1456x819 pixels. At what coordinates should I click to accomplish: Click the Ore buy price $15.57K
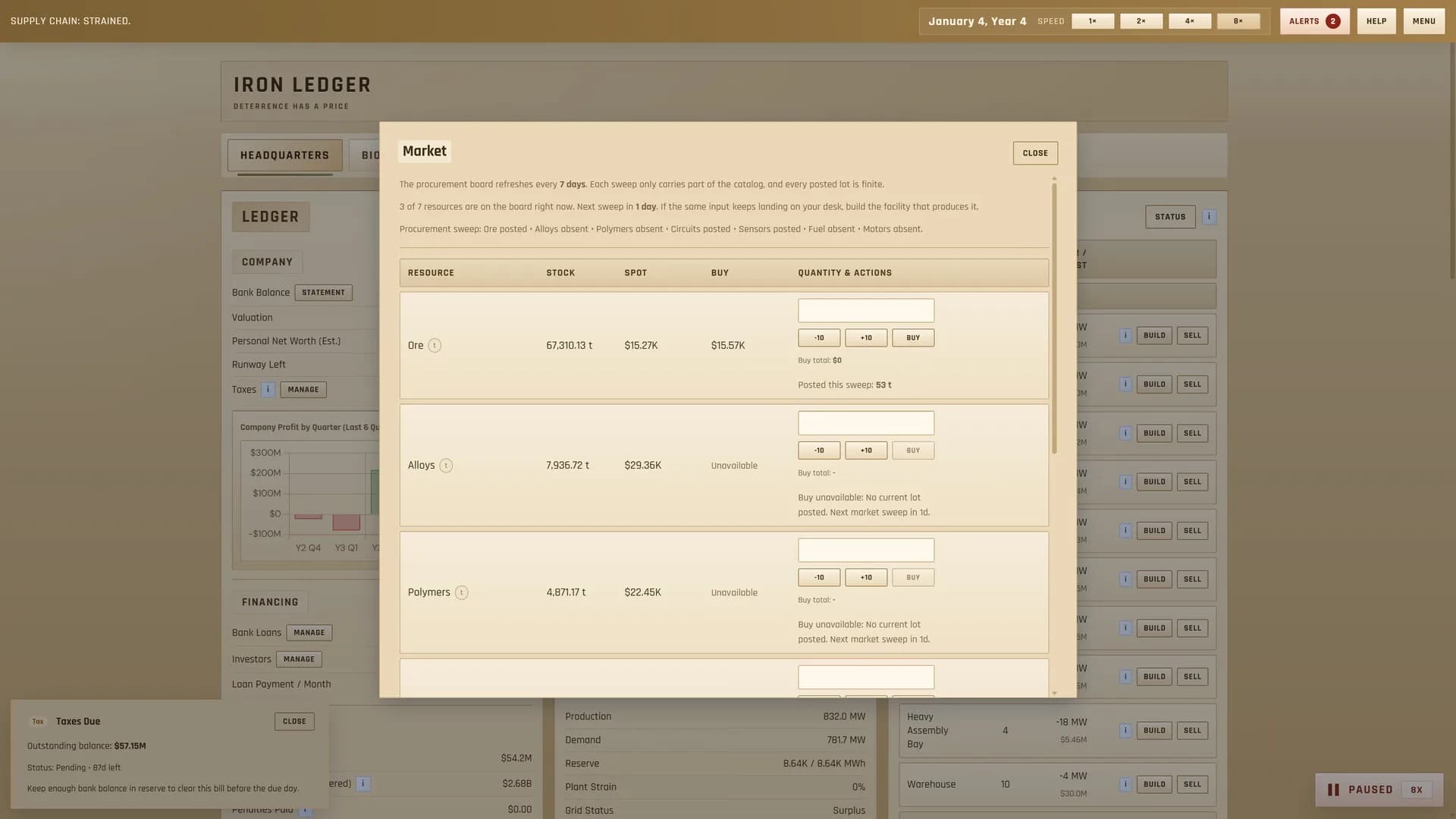[728, 346]
